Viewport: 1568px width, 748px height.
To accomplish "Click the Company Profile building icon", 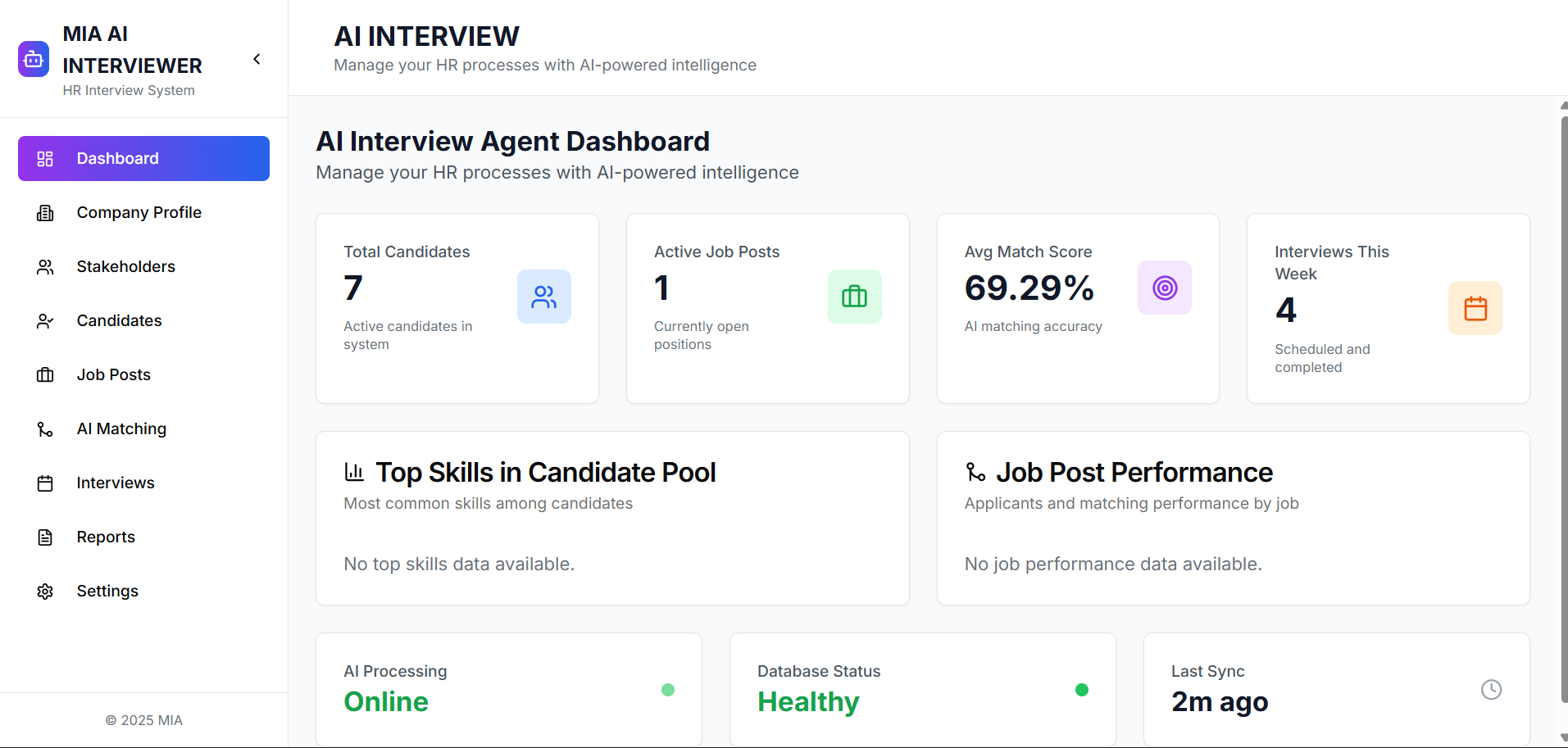I will [x=44, y=212].
